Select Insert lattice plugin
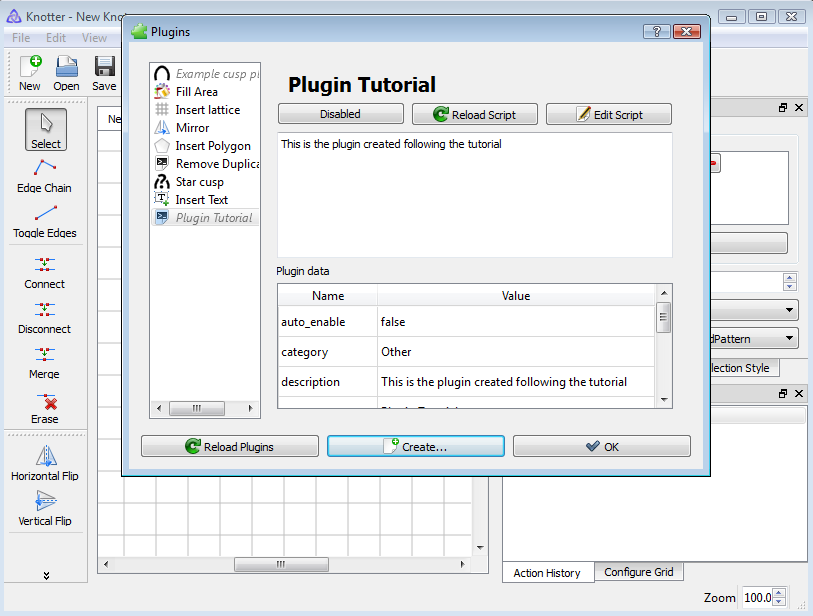Screen dimensions: 813x616 click(206, 110)
